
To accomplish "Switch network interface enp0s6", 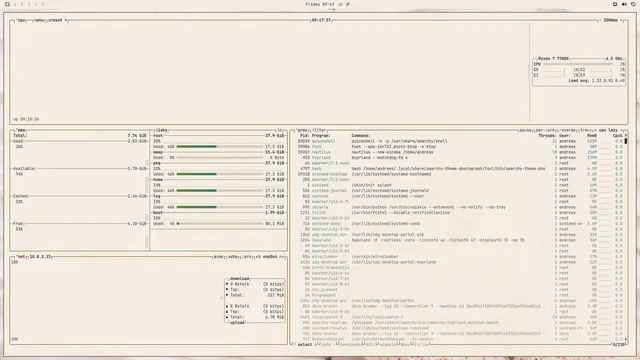I will tap(270, 257).
